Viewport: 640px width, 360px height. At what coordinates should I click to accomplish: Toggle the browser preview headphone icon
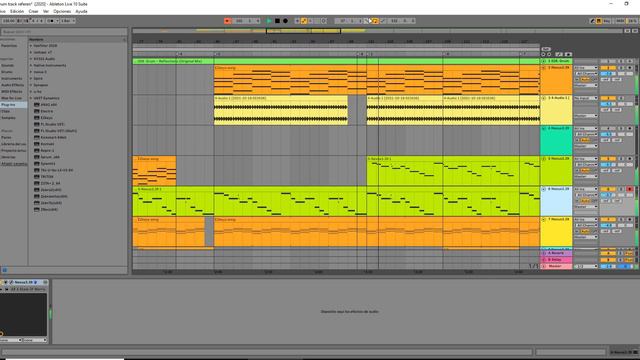coord(4,270)
